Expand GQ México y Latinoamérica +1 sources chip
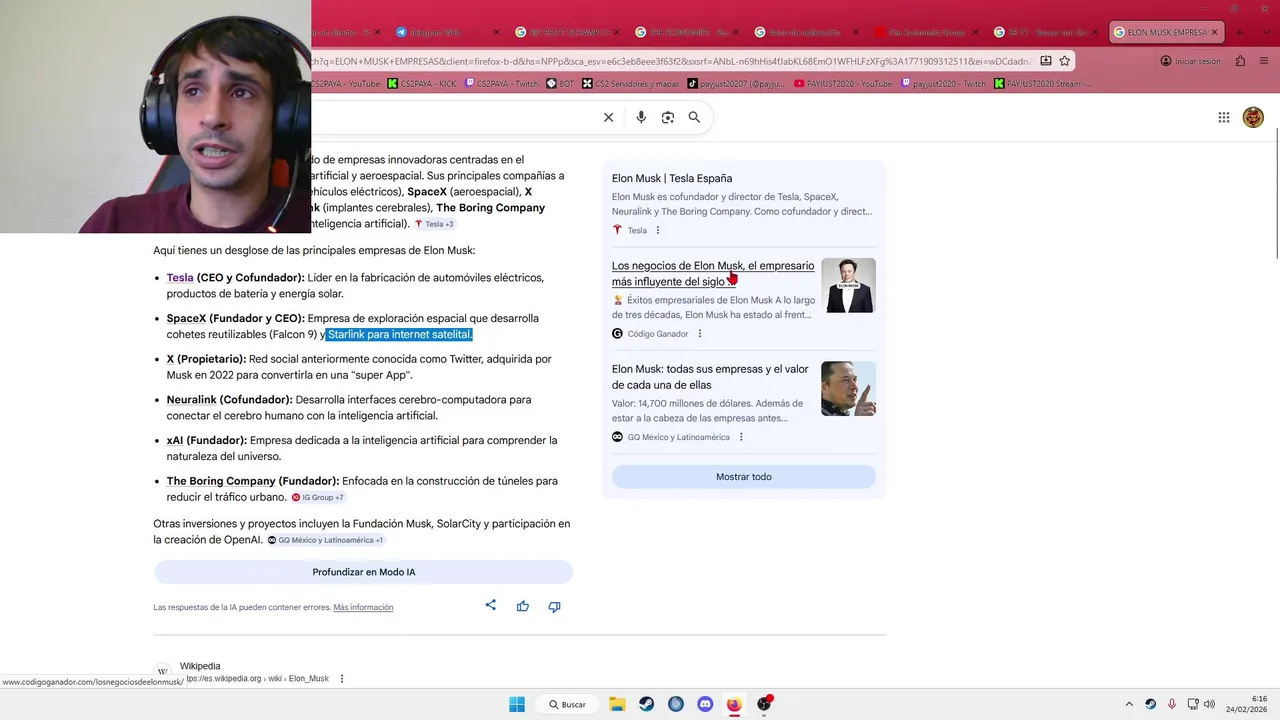This screenshot has height=720, width=1280. coord(325,540)
